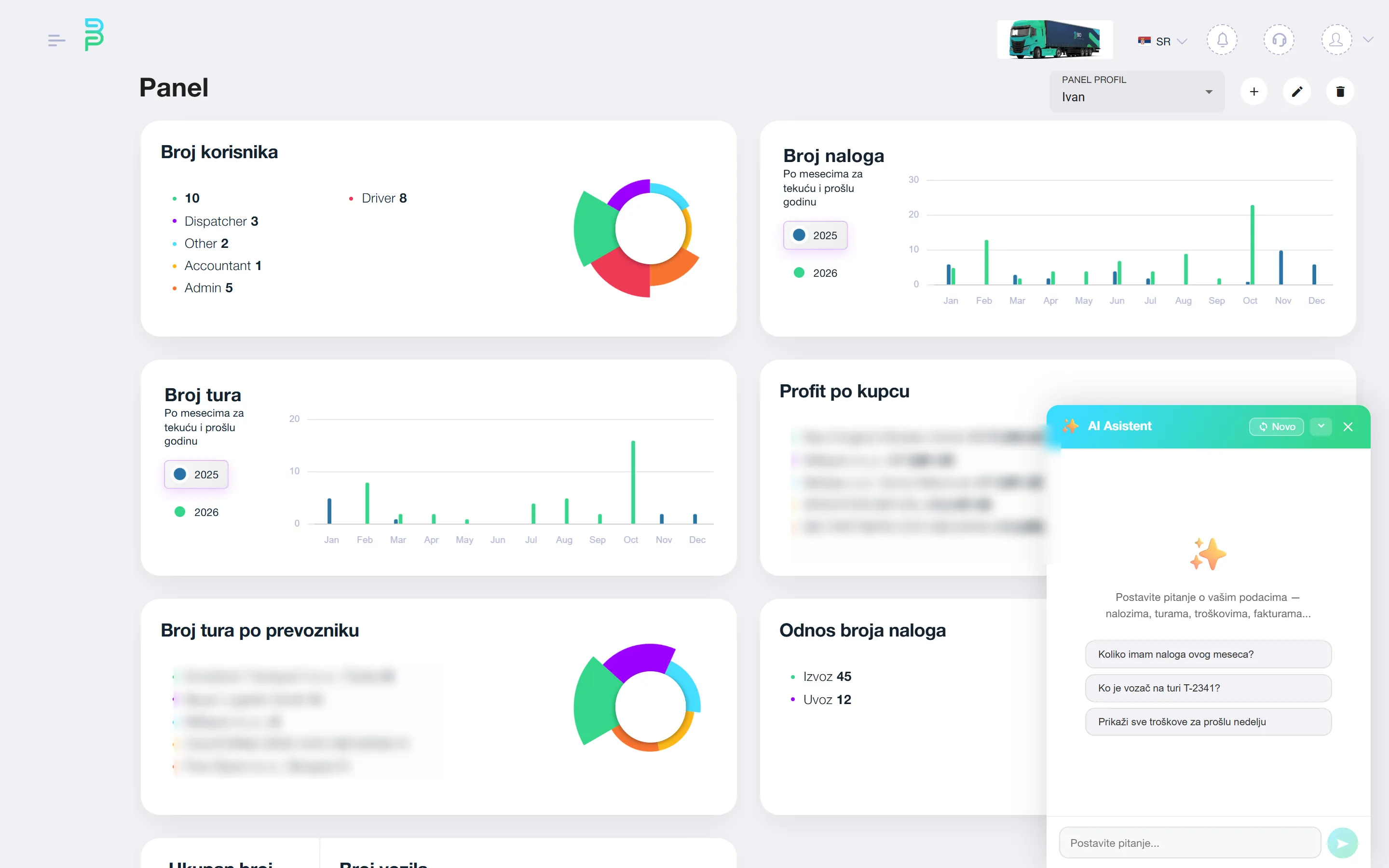Toggle 2026 series in Broj naloga
1389x868 pixels.
click(x=815, y=272)
